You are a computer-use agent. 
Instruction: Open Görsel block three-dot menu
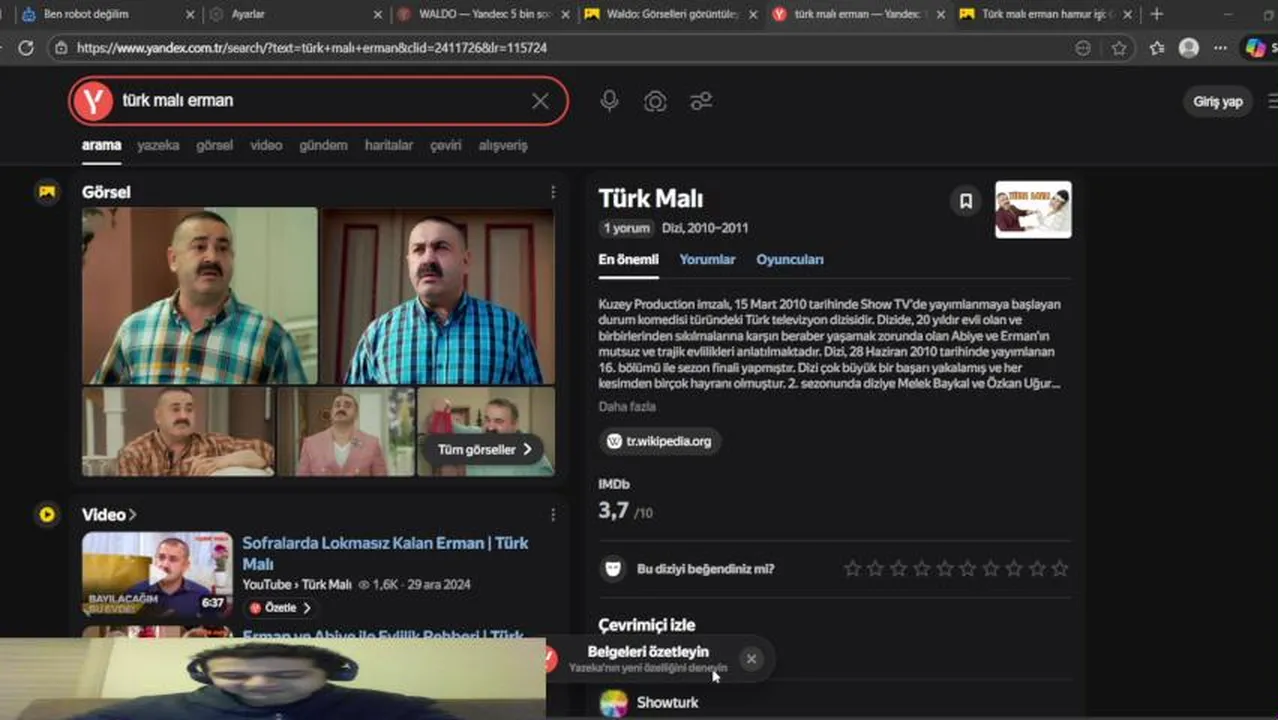[x=553, y=192]
